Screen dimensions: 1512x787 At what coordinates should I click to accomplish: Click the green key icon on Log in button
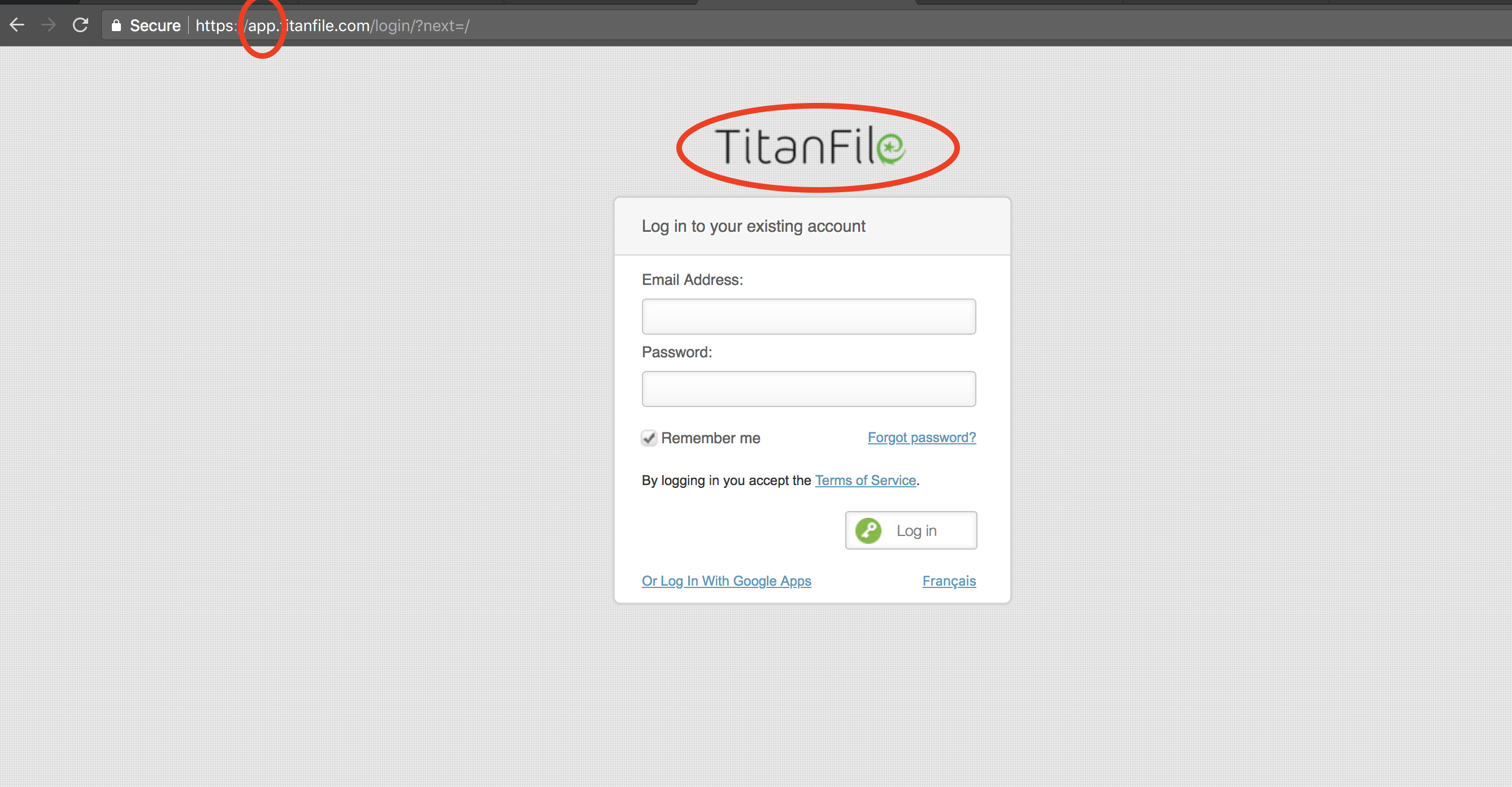tap(868, 530)
